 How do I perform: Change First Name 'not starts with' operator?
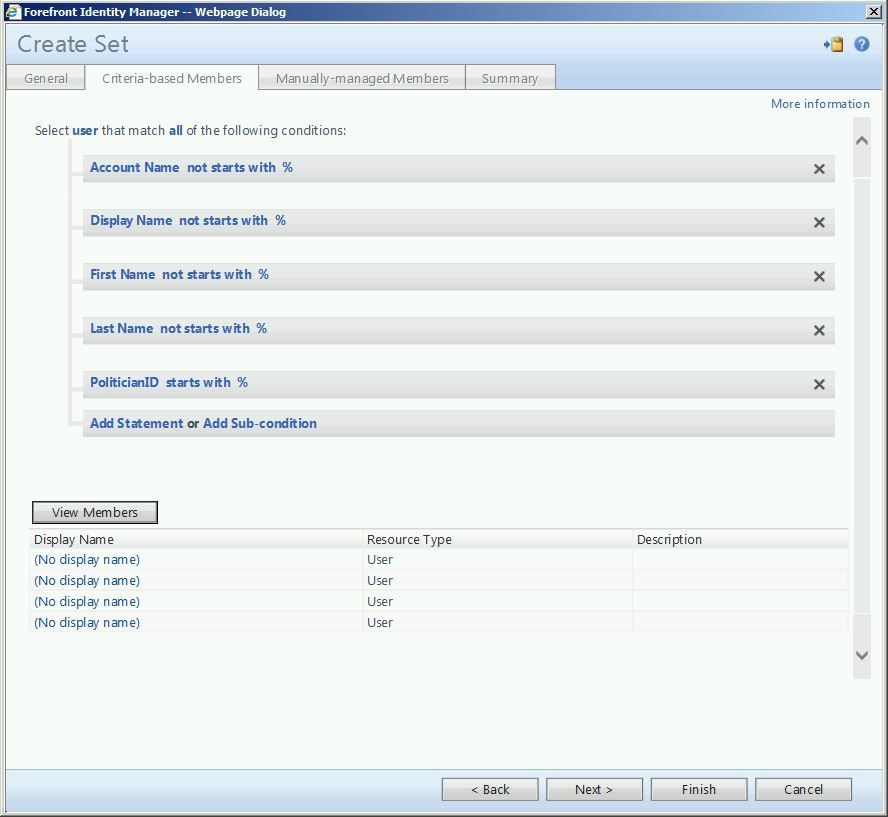[x=207, y=275]
